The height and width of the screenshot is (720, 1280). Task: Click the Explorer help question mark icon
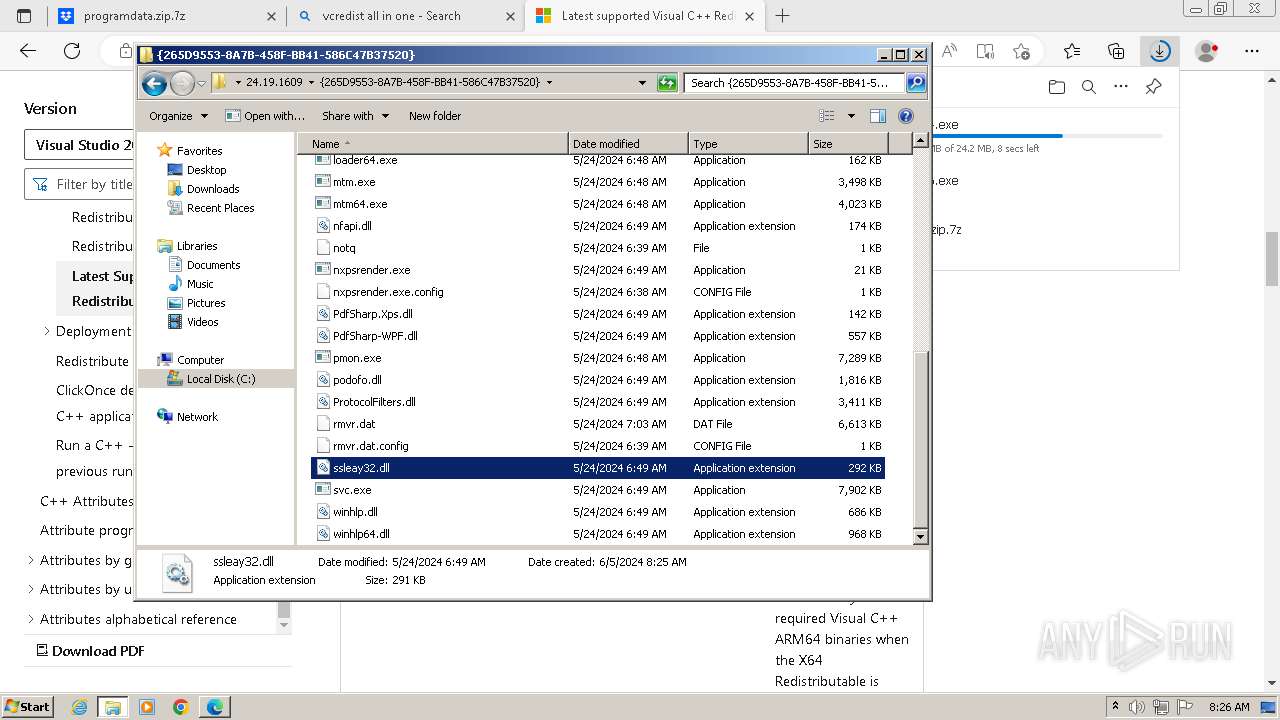pos(906,116)
